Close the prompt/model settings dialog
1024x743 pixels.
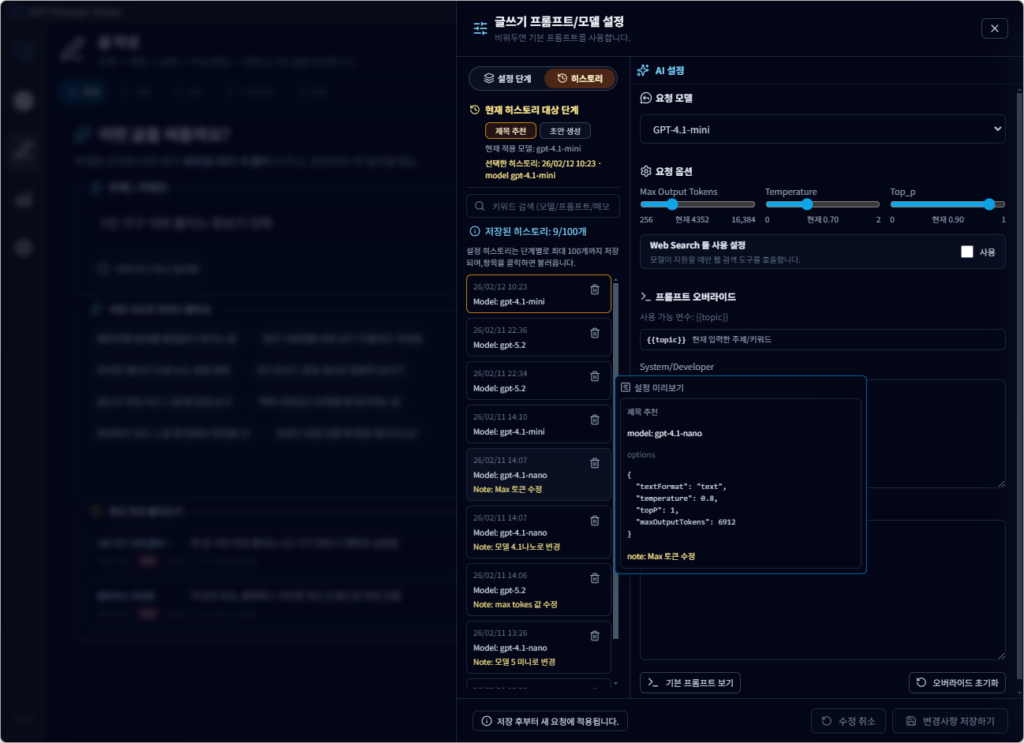pos(994,29)
